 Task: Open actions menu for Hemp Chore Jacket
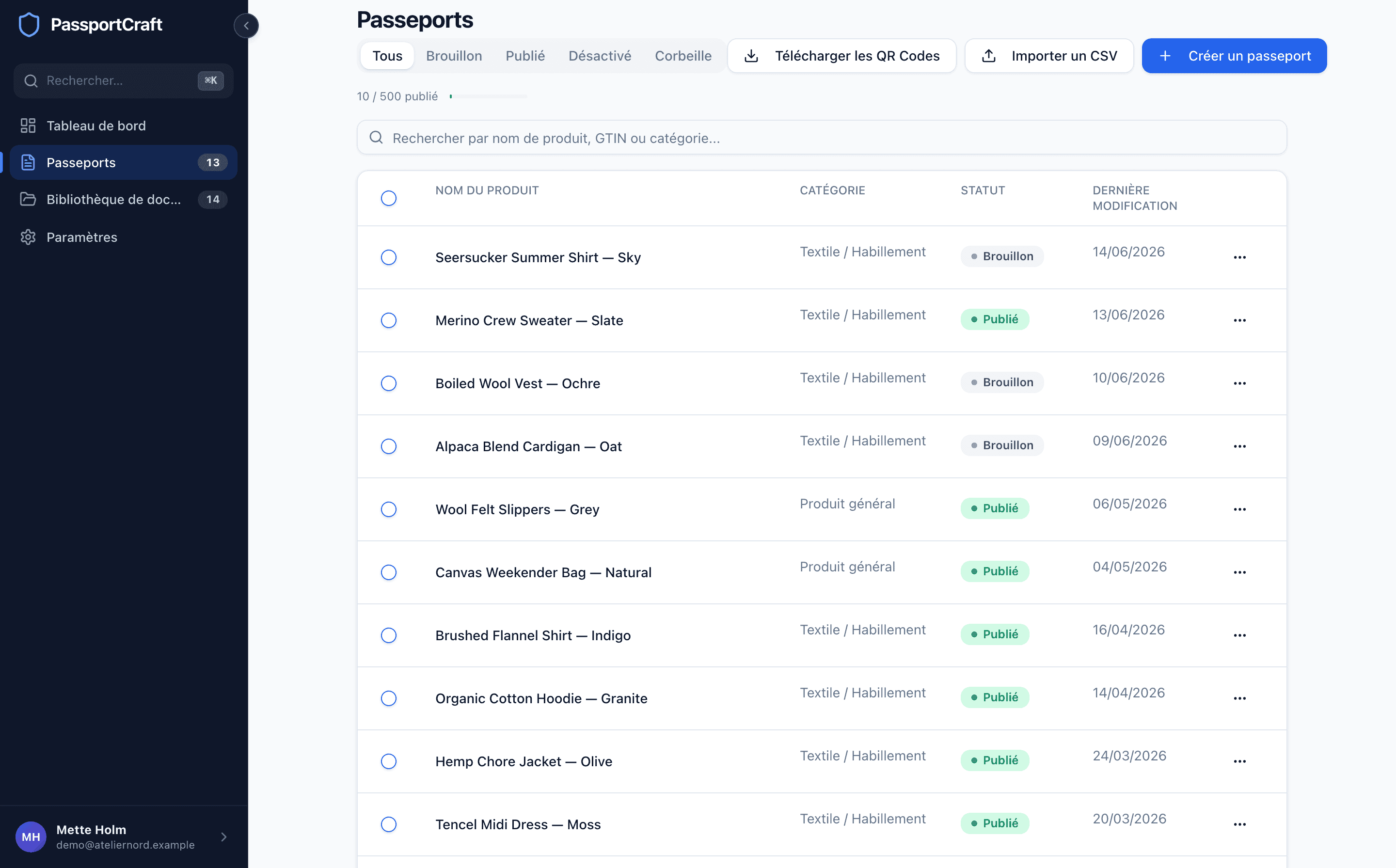point(1240,761)
